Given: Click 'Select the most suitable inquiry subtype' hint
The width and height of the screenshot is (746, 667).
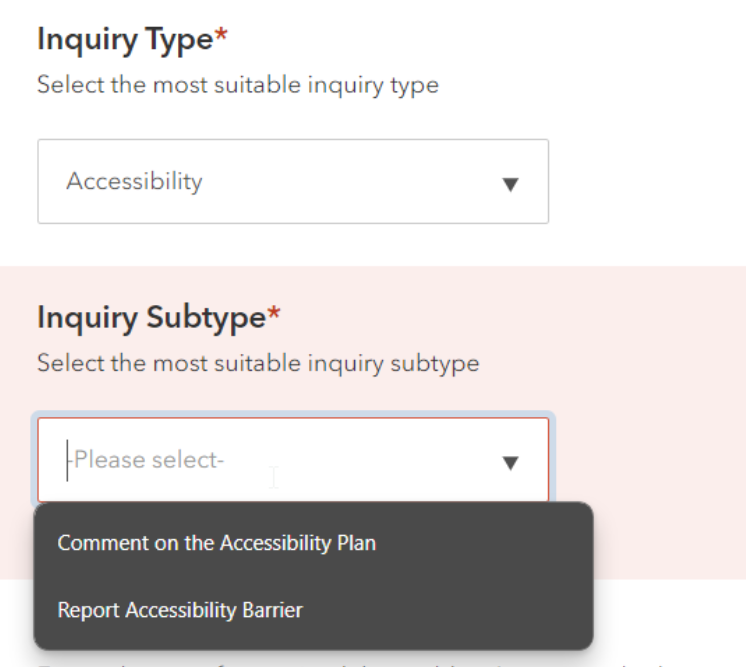Looking at the screenshot, I should click(258, 364).
